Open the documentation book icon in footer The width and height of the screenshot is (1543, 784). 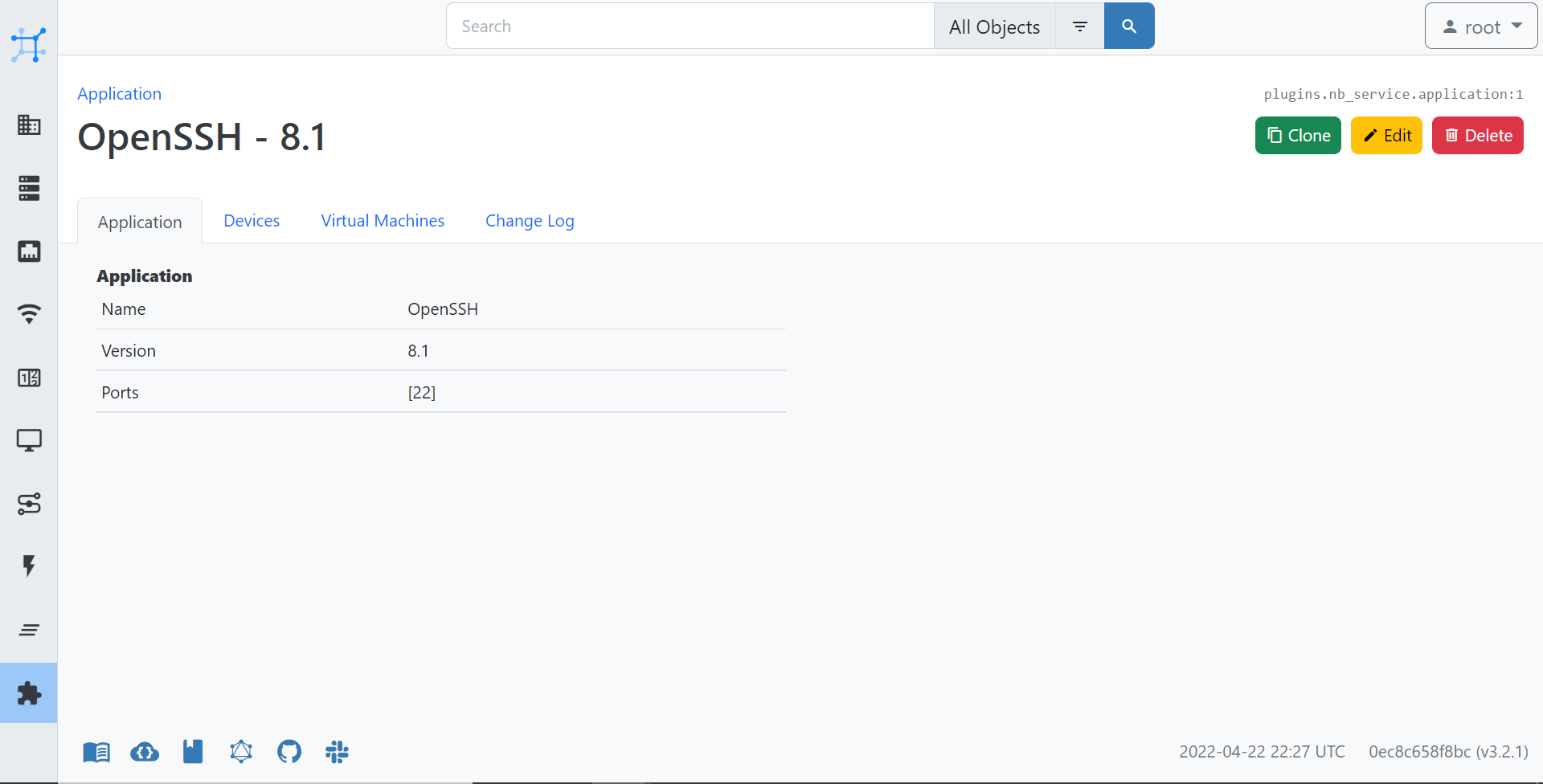96,752
